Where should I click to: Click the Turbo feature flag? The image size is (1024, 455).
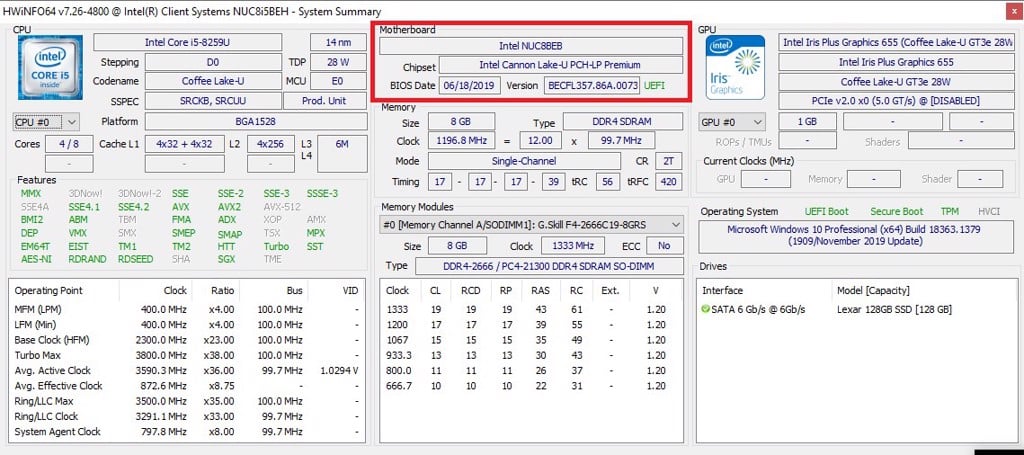coord(276,247)
